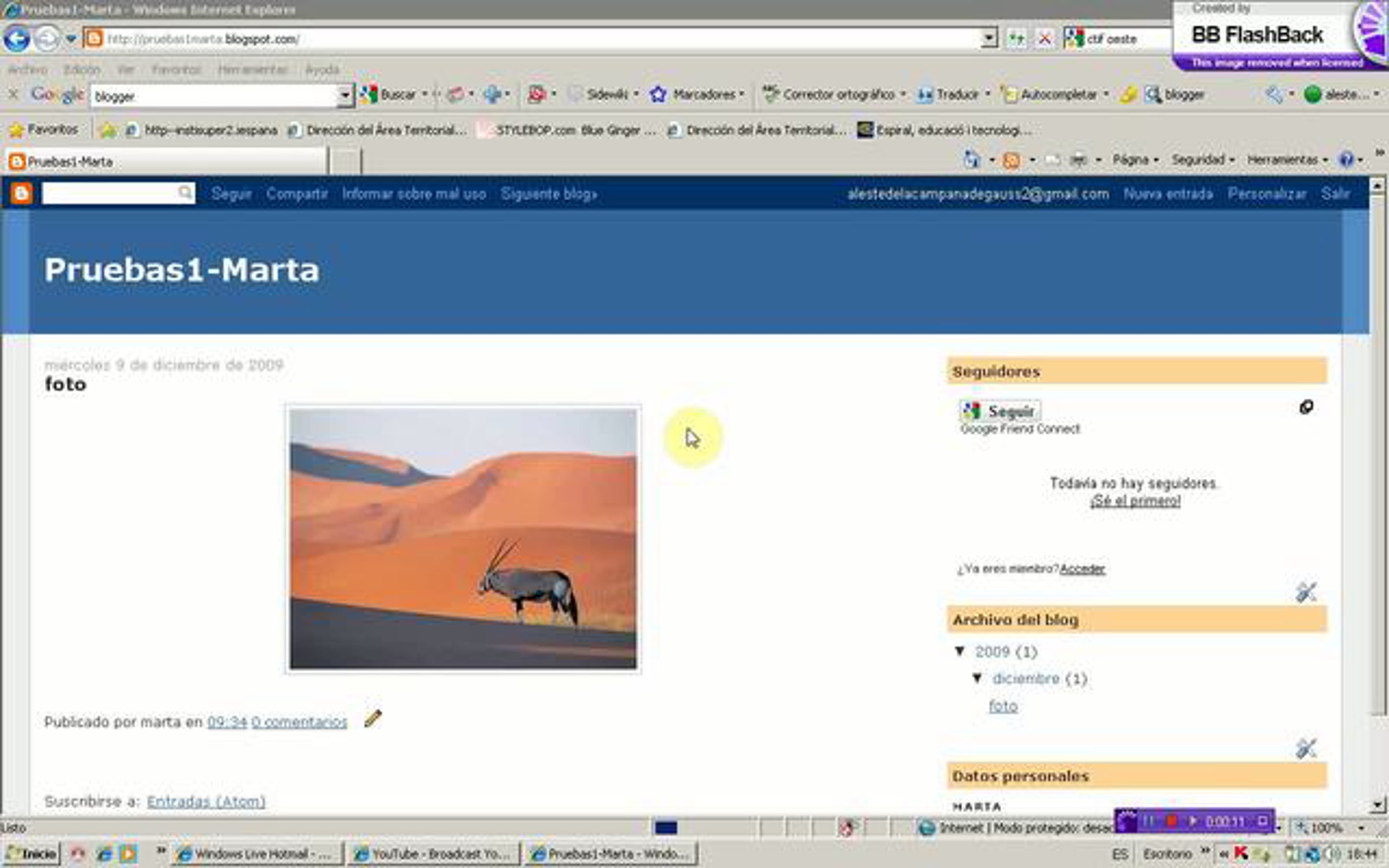1389x868 pixels.
Task: Click the Siguiente blog link
Action: tap(549, 194)
